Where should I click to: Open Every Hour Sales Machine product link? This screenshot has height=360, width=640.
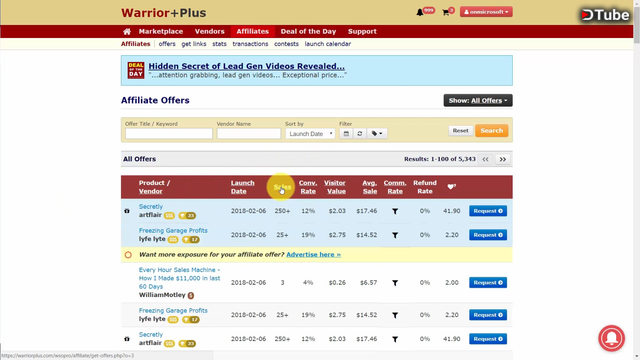[180, 278]
